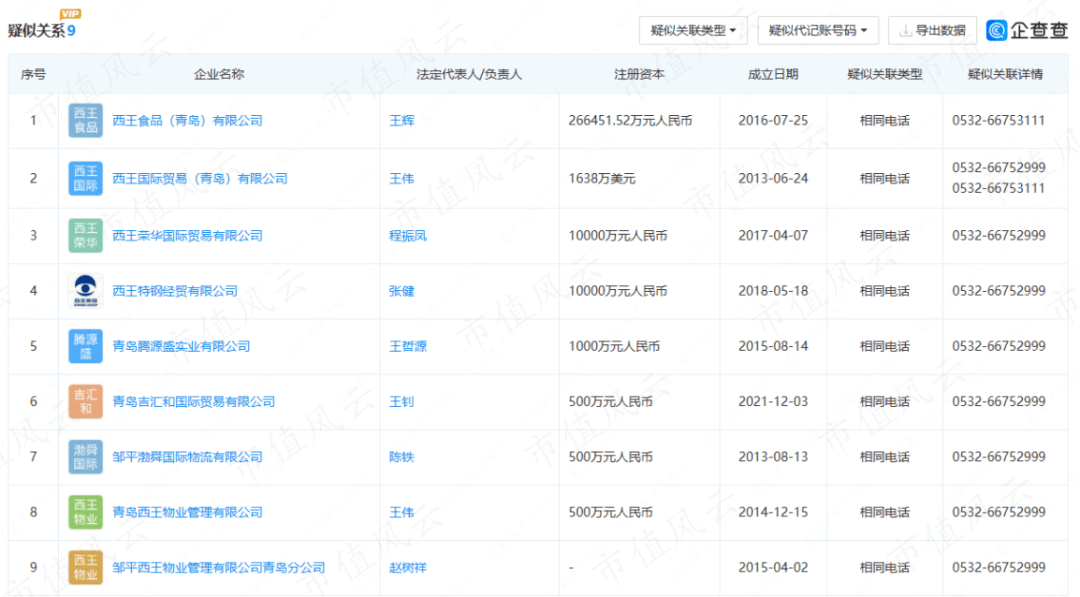View legal representative 程振凤 profile
1080x597 pixels.
pyautogui.click(x=407, y=236)
